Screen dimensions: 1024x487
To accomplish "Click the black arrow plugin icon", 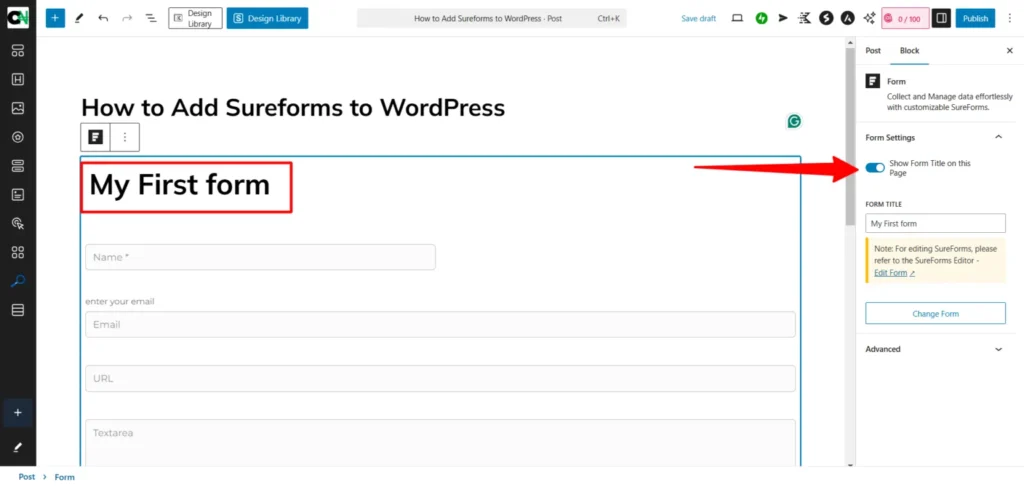I will 783,18.
